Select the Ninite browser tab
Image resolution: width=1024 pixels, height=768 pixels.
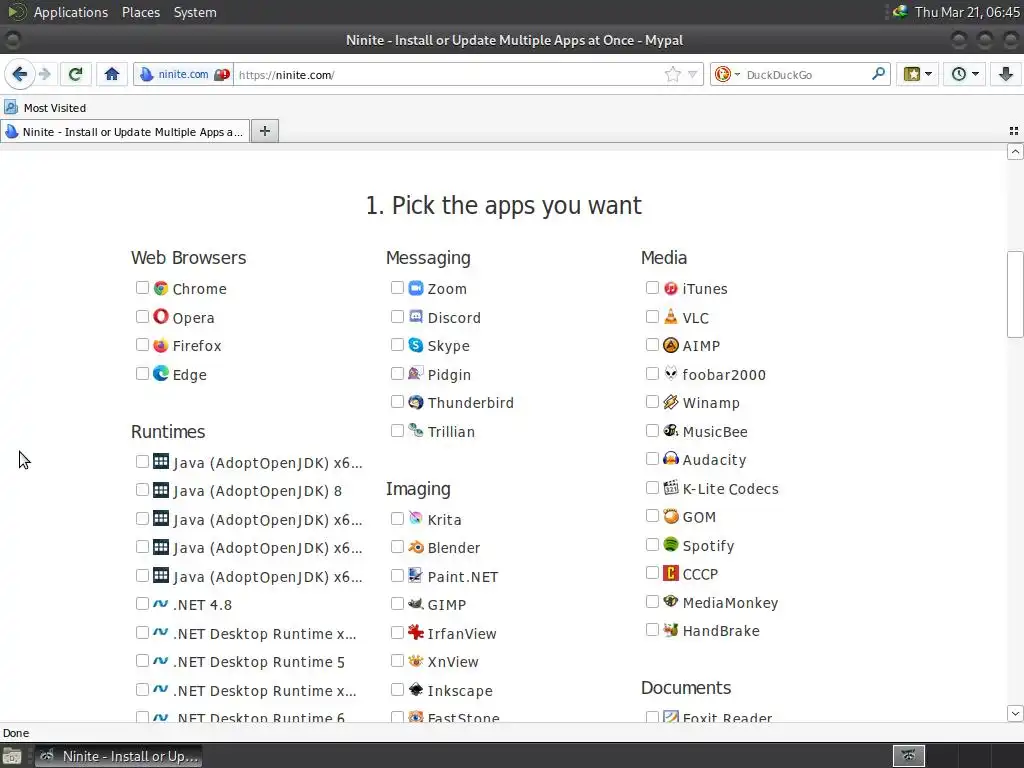point(125,131)
